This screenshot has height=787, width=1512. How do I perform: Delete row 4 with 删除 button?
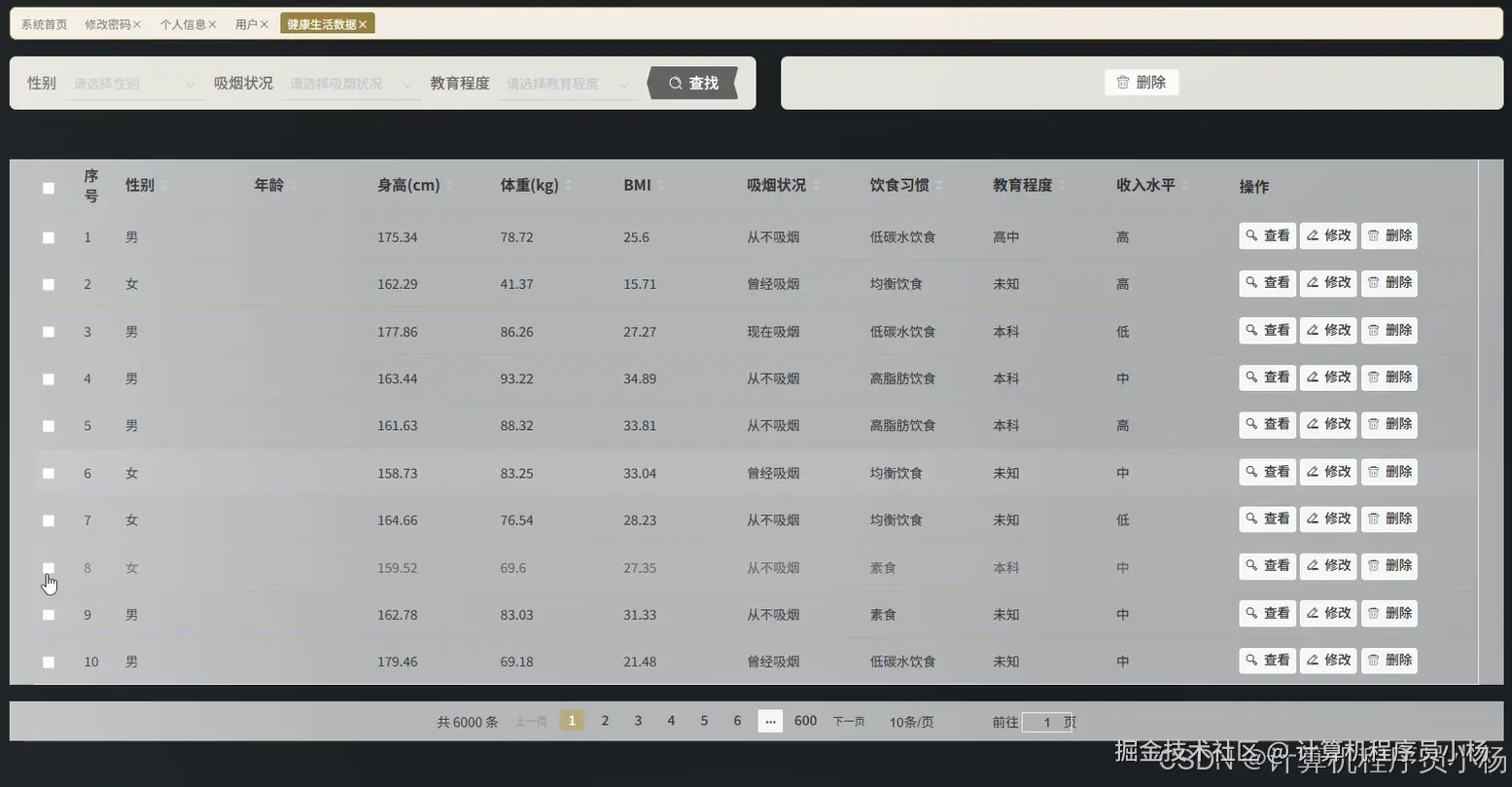tap(1389, 377)
